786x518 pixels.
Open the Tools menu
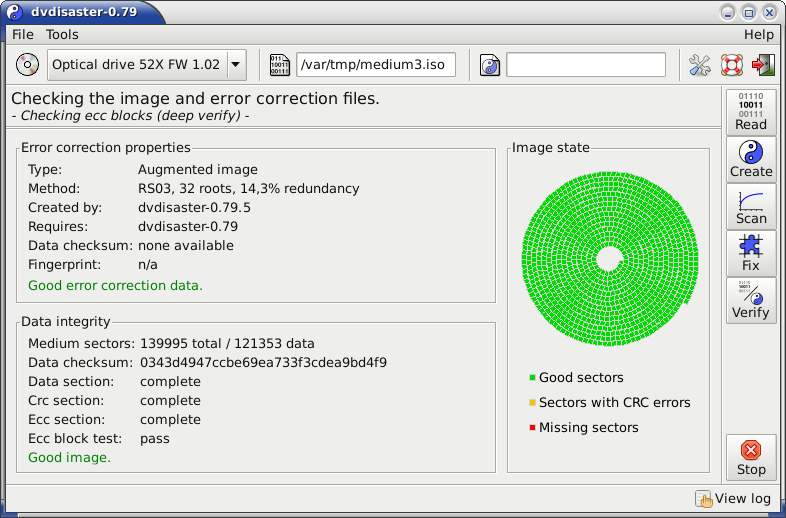(62, 34)
